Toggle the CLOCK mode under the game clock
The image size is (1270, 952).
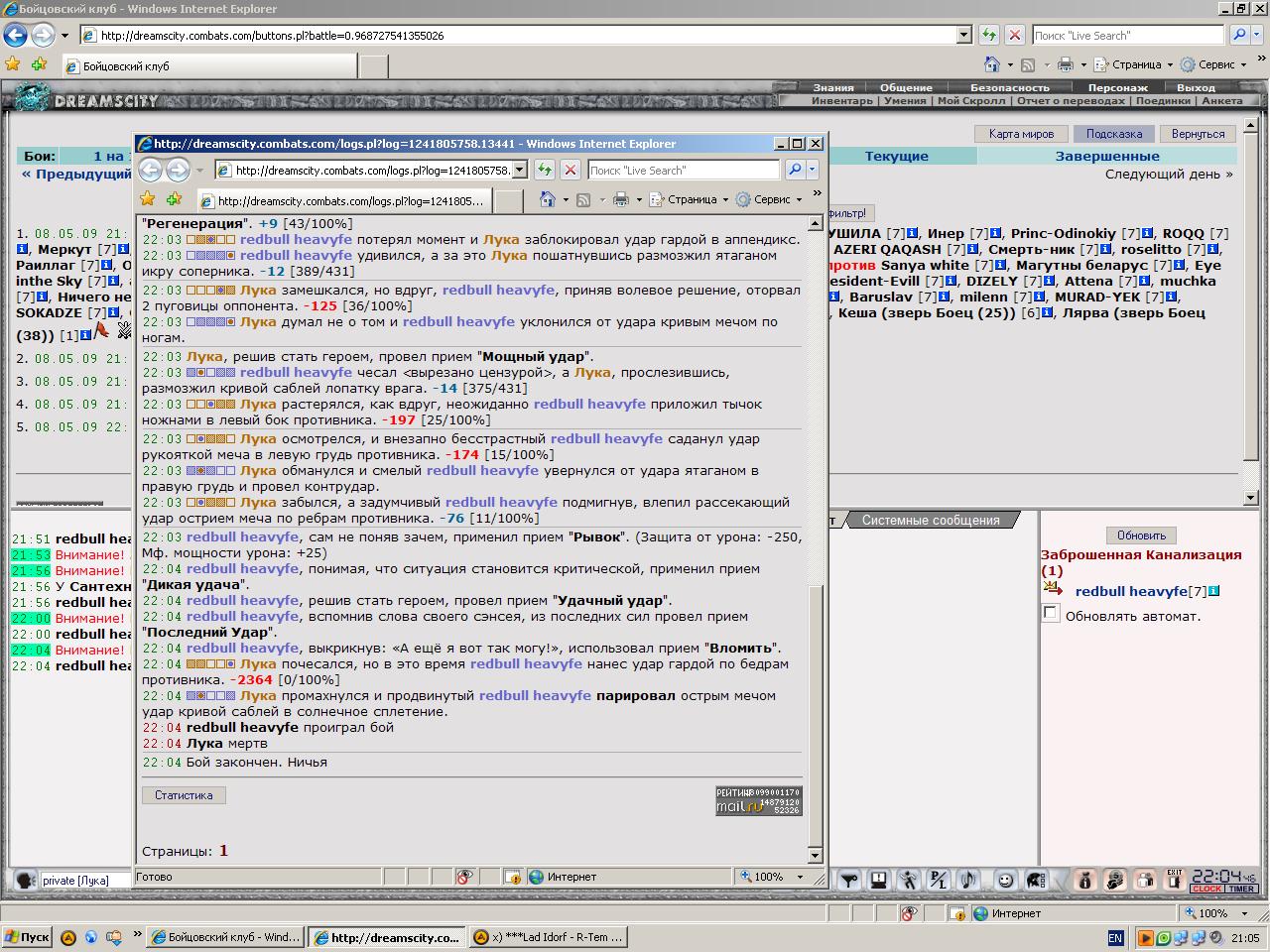tap(1207, 889)
